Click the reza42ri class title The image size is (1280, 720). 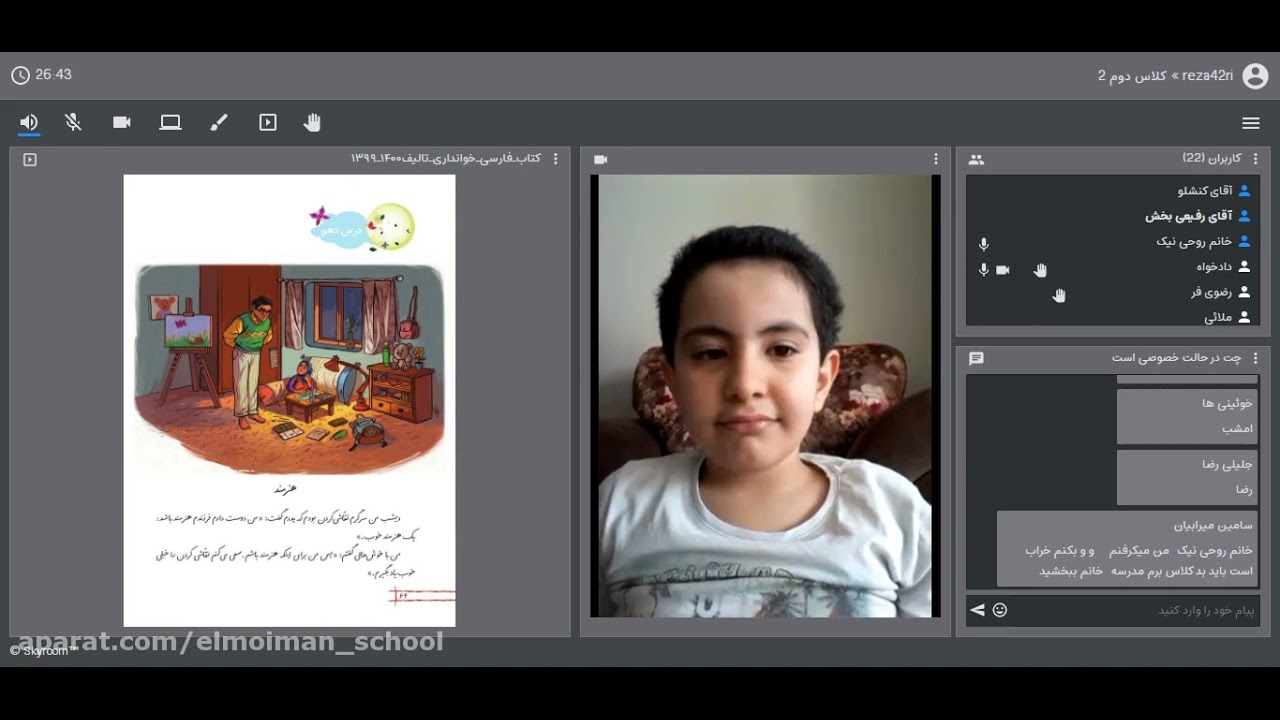[x=1165, y=76]
